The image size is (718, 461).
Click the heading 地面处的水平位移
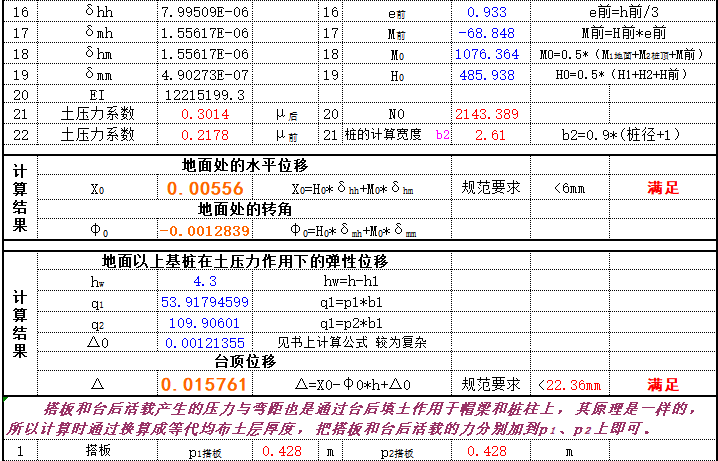coord(245,165)
